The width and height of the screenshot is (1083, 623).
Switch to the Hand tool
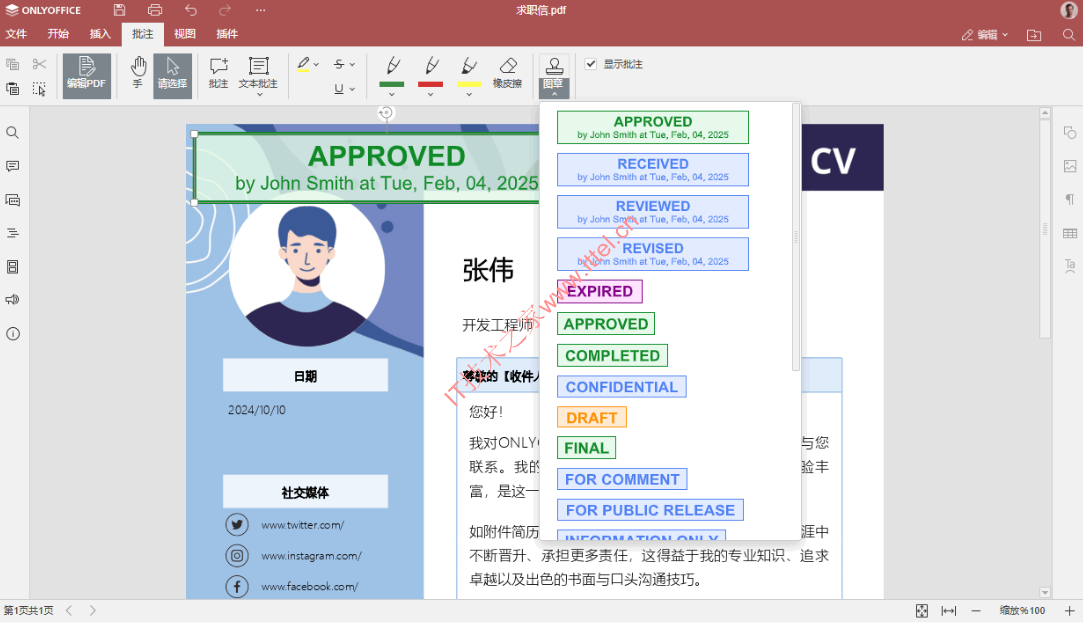coord(138,73)
